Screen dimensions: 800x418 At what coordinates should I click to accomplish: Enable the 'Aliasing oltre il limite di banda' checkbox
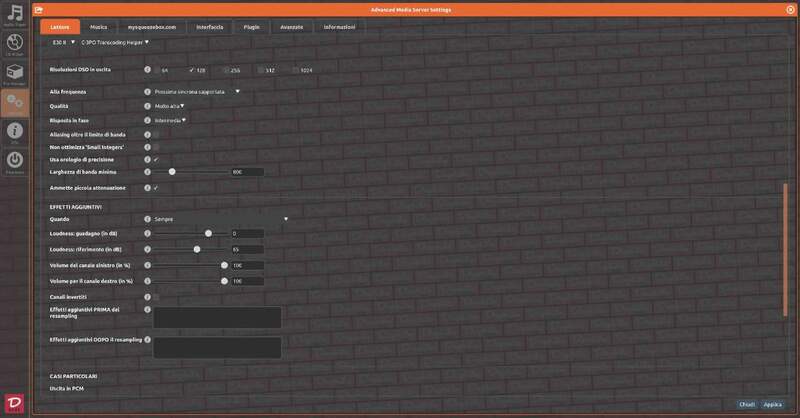pos(156,133)
